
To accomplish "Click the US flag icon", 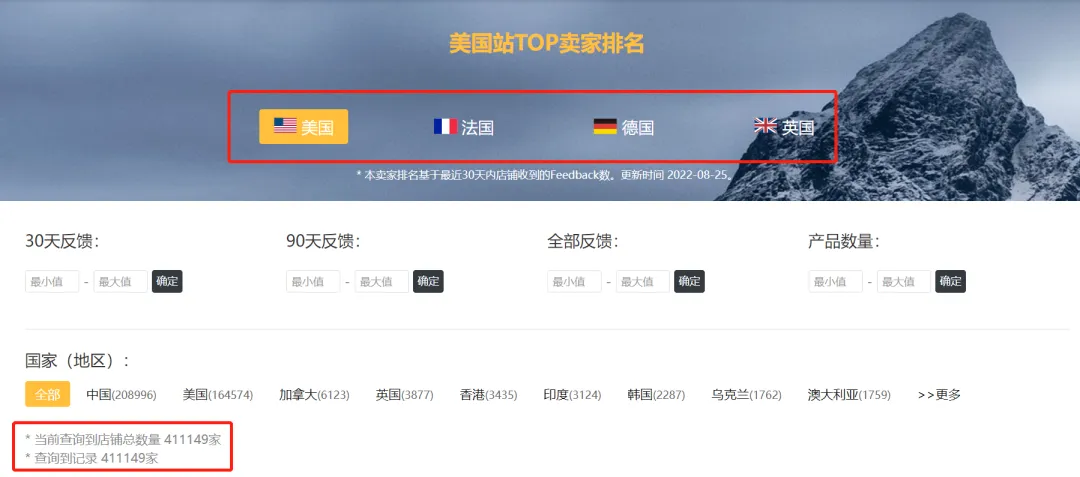I will tap(285, 125).
